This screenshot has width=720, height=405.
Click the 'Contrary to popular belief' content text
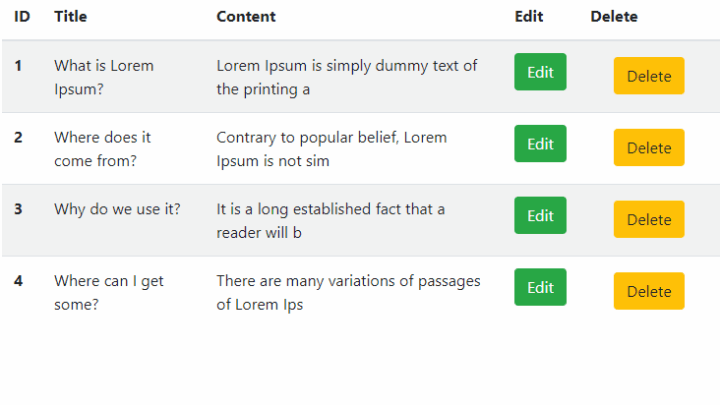332,149
